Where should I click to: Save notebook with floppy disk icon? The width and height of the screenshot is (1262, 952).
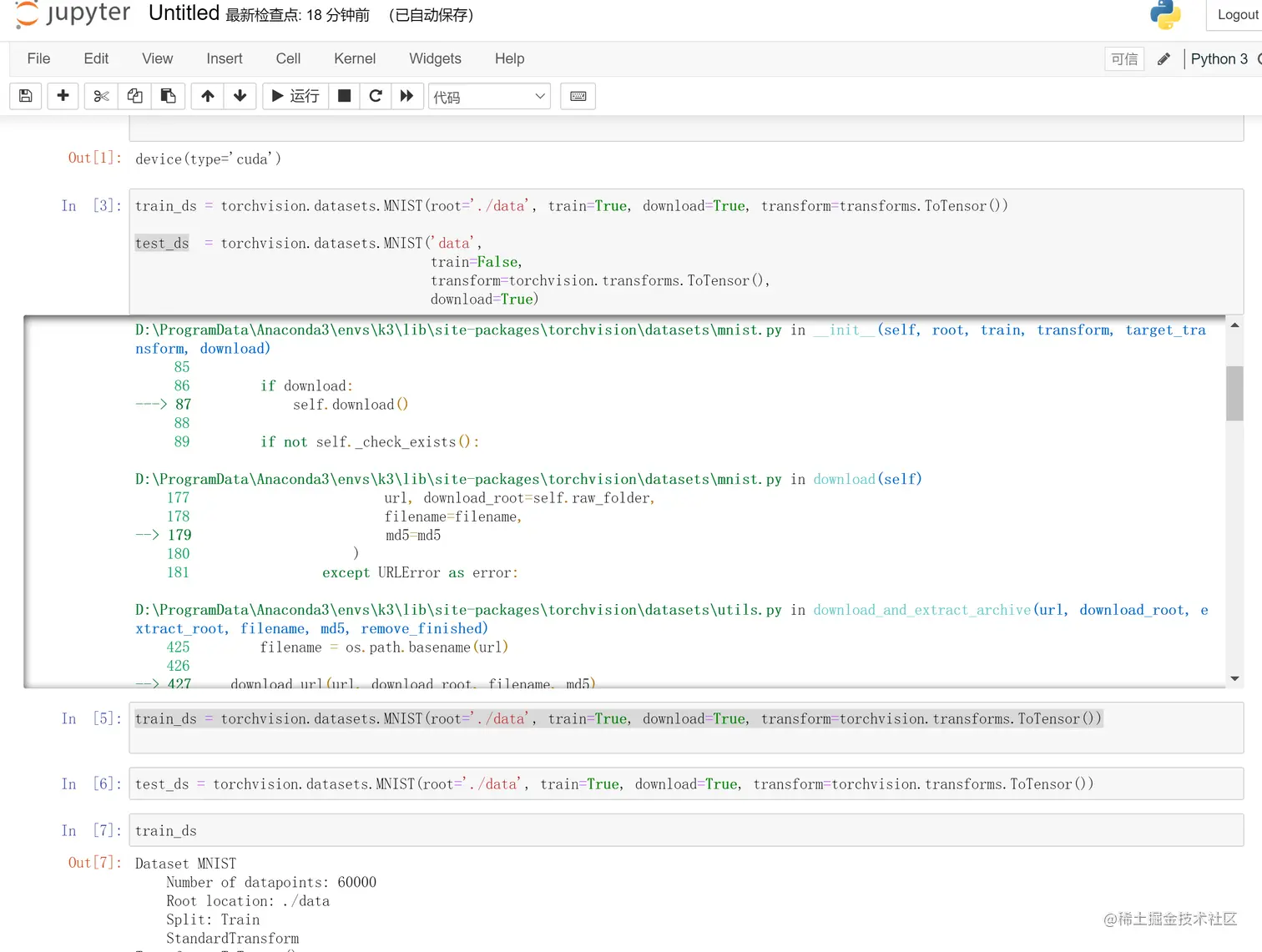[26, 96]
